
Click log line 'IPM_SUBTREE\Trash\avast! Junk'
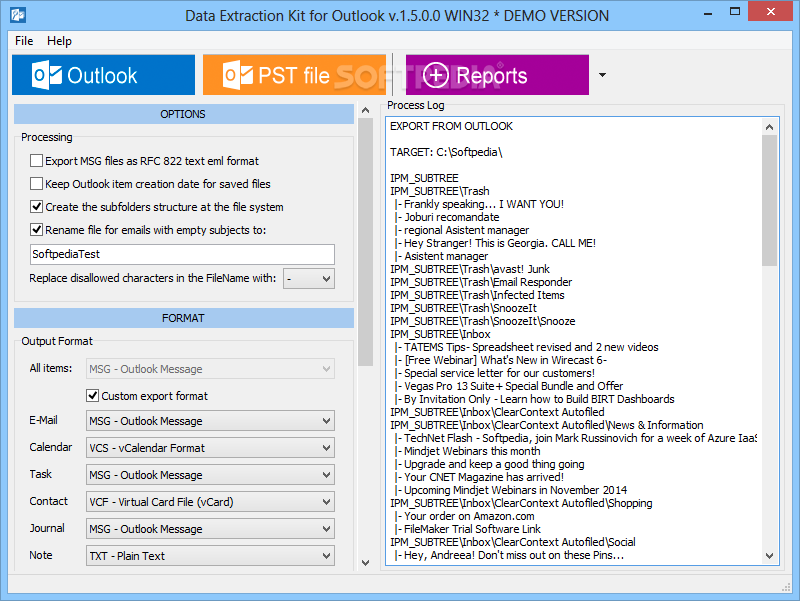tap(470, 269)
